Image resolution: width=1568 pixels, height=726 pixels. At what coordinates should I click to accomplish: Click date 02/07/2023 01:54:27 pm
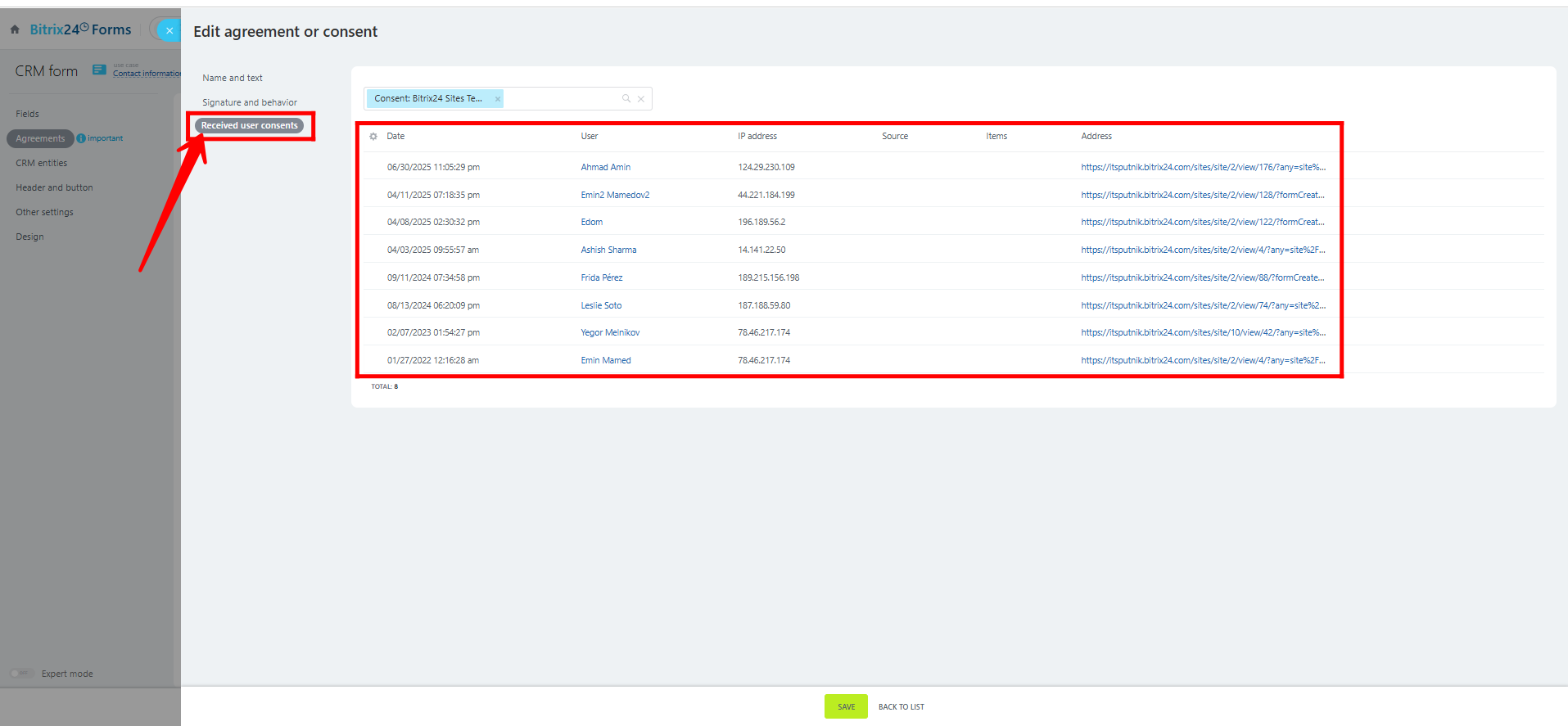pos(433,332)
